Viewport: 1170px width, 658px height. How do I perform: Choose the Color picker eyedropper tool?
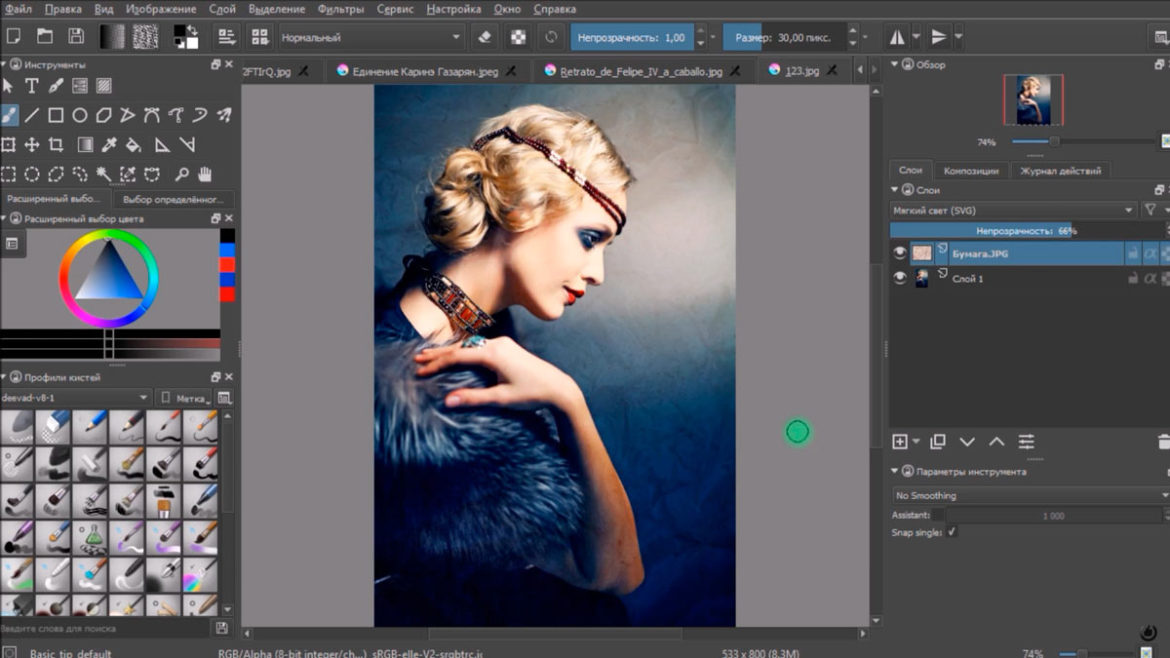(x=109, y=145)
